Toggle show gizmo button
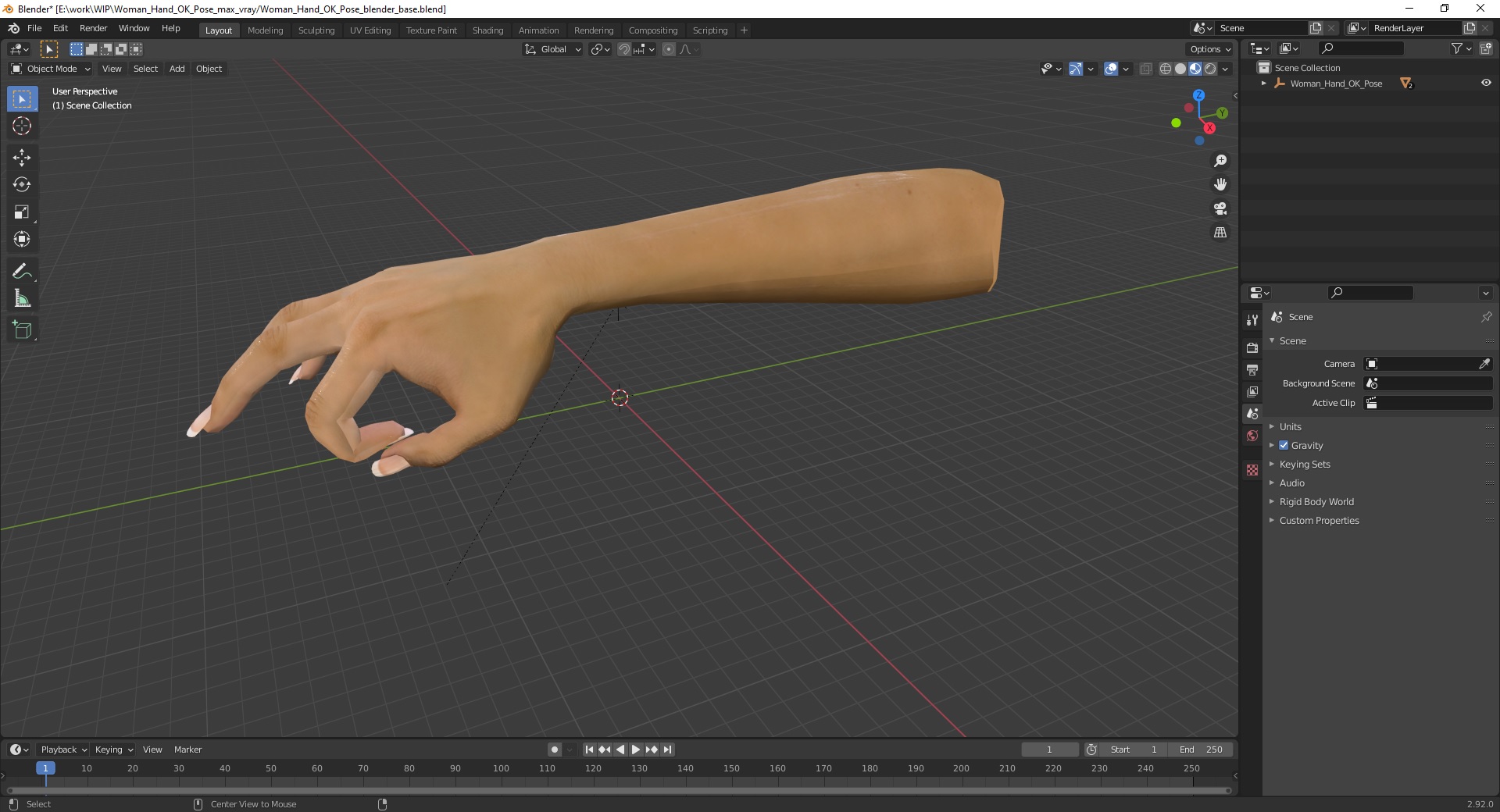Screen dimensions: 1500x812 tap(1076, 69)
